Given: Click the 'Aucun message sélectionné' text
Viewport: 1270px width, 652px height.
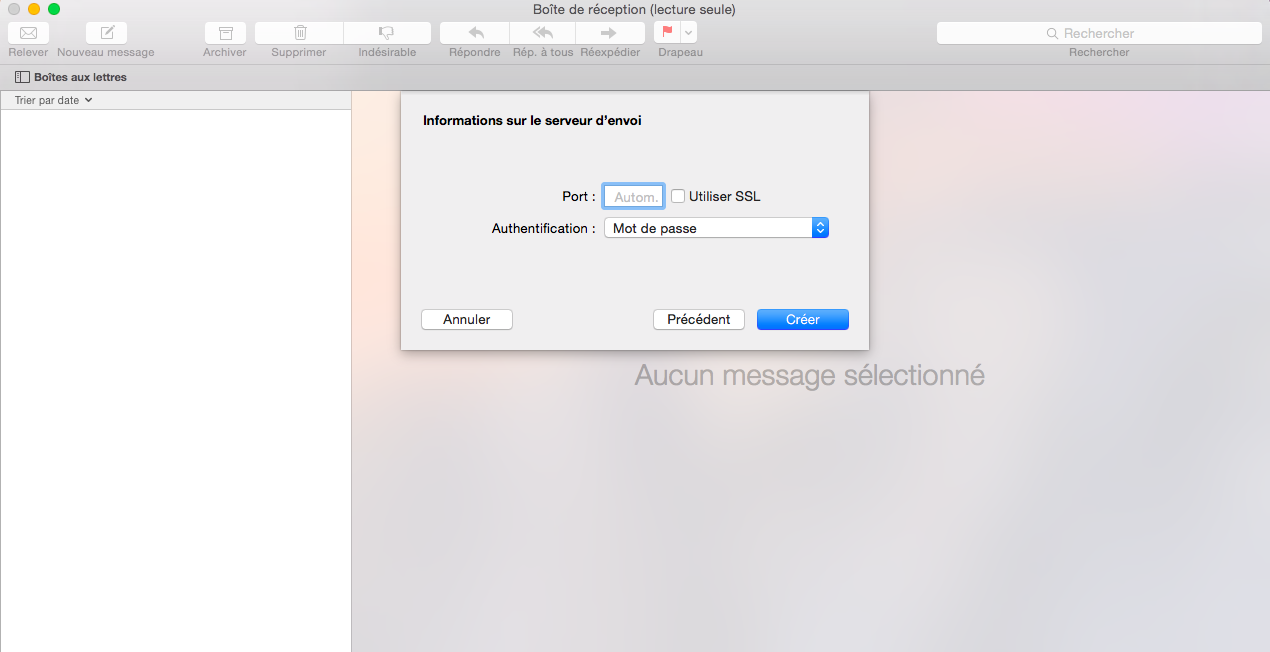Looking at the screenshot, I should [810, 376].
